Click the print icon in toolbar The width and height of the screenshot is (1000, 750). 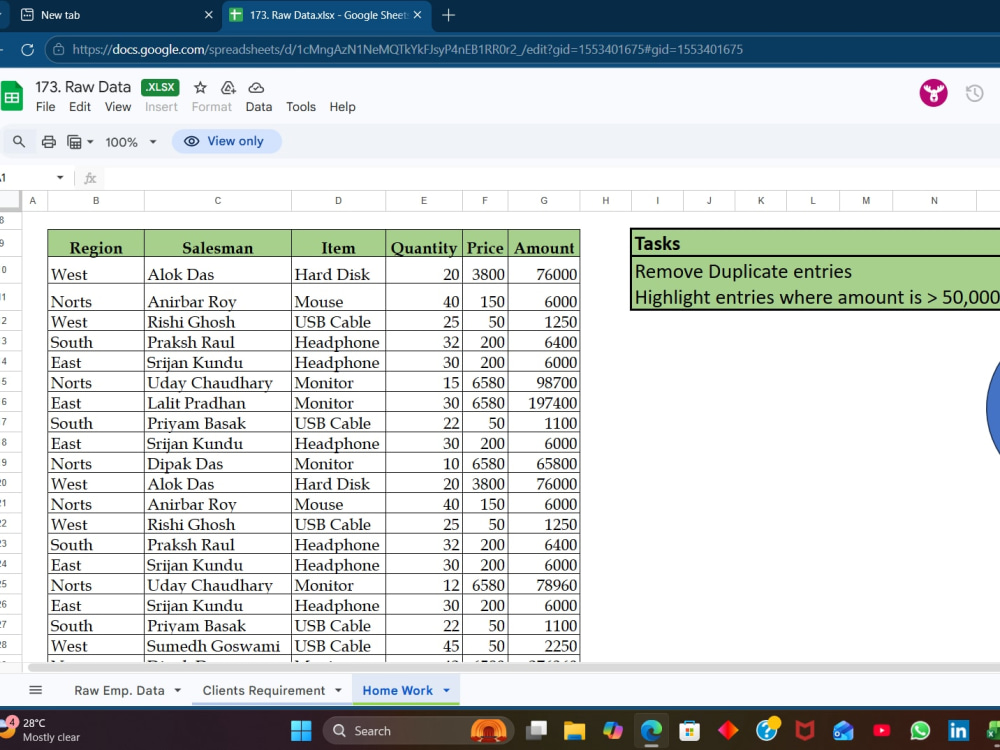(x=48, y=142)
